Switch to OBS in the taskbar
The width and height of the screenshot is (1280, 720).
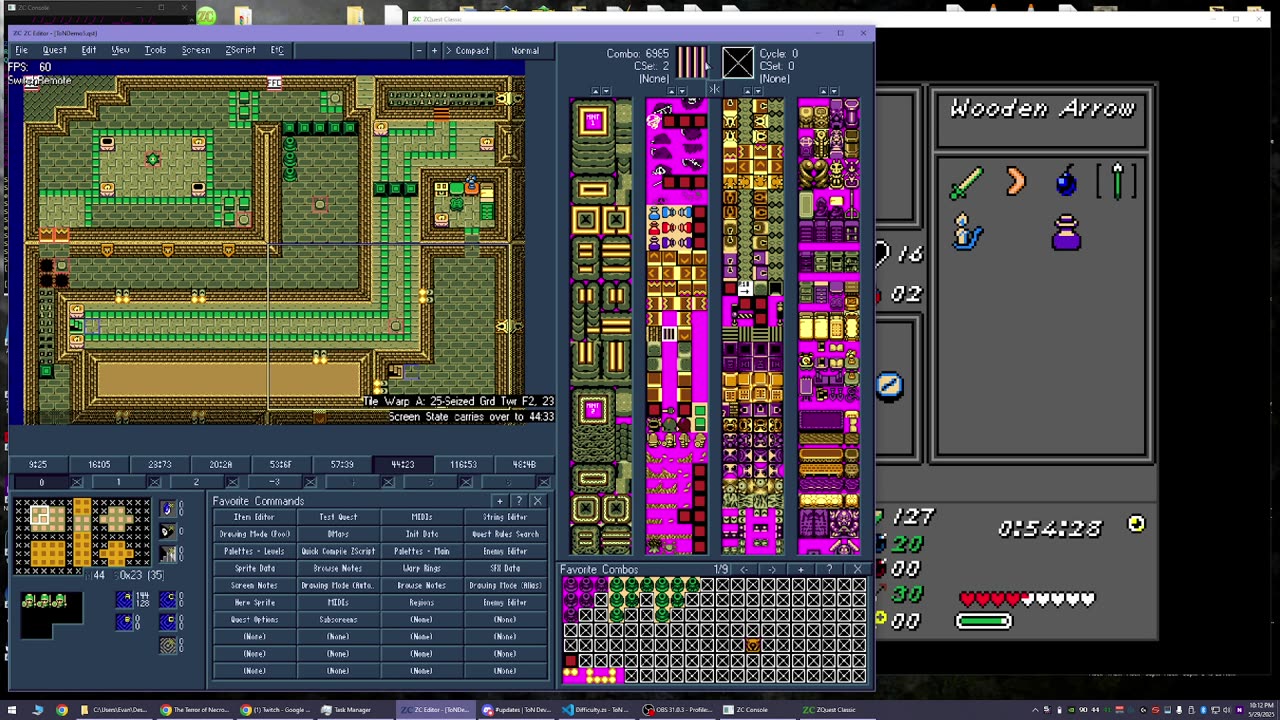680,710
